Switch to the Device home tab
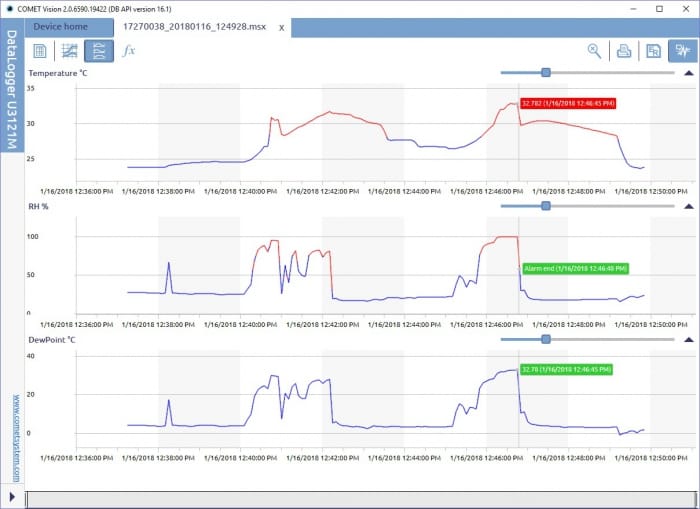Viewport: 700px width, 509px height. pos(61,27)
